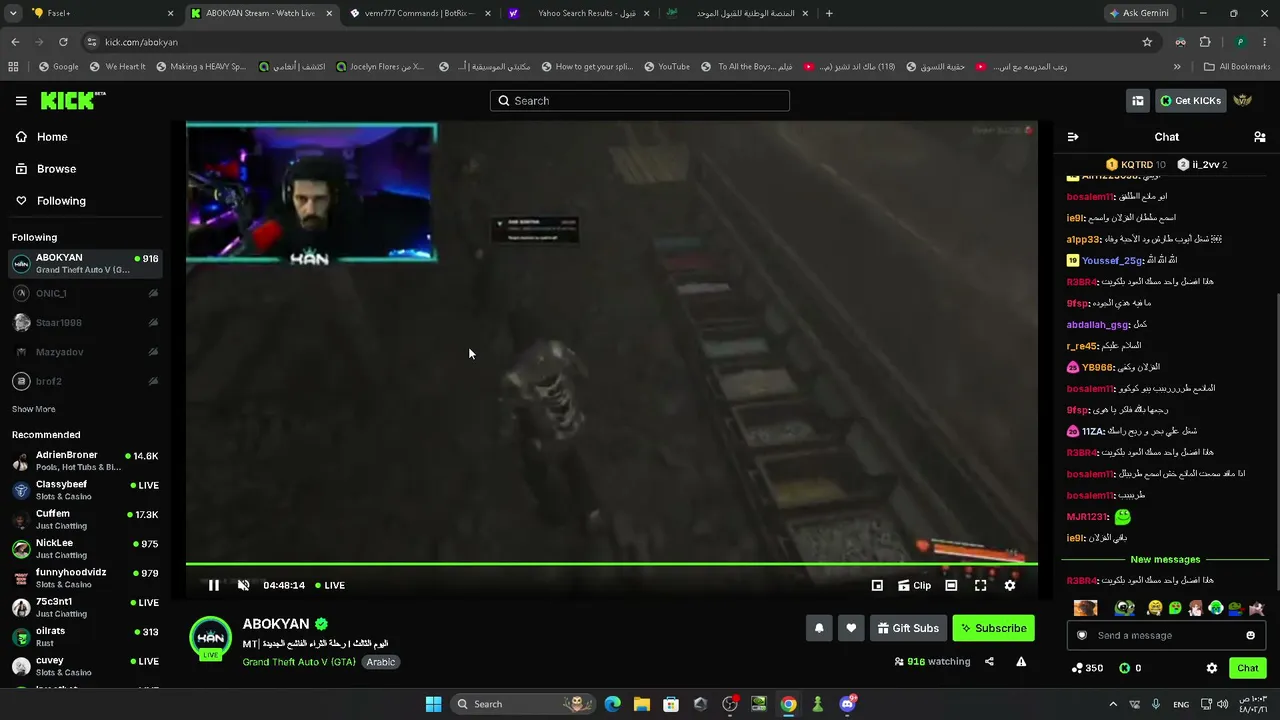Show chat users list icon
The height and width of the screenshot is (720, 1280).
pyautogui.click(x=1260, y=137)
